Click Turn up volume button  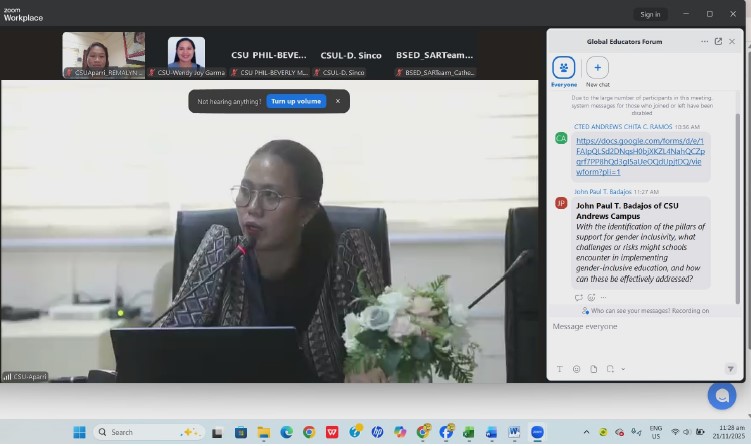pyautogui.click(x=296, y=101)
